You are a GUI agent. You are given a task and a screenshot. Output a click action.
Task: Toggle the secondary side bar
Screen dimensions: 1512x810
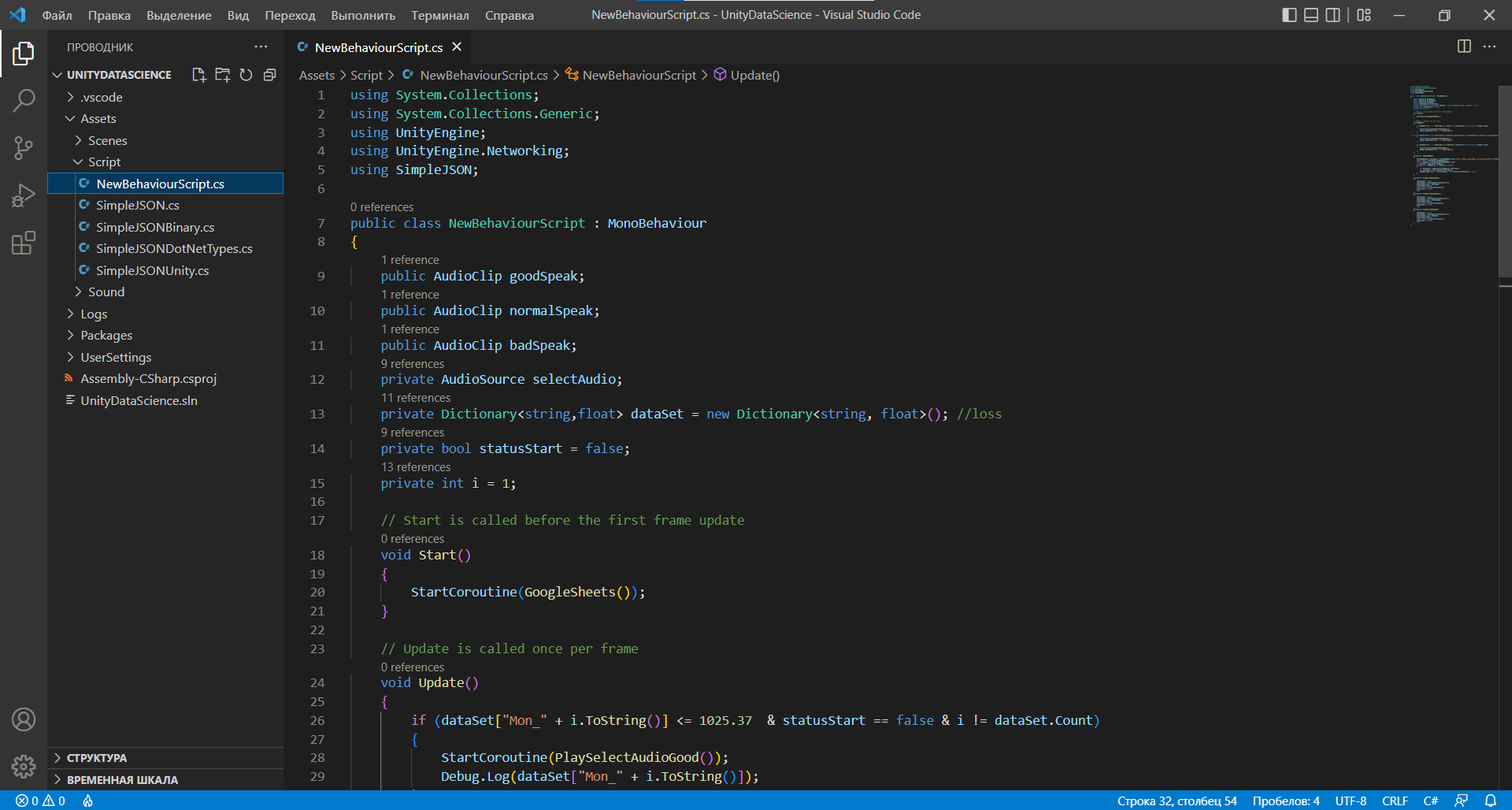point(1332,15)
